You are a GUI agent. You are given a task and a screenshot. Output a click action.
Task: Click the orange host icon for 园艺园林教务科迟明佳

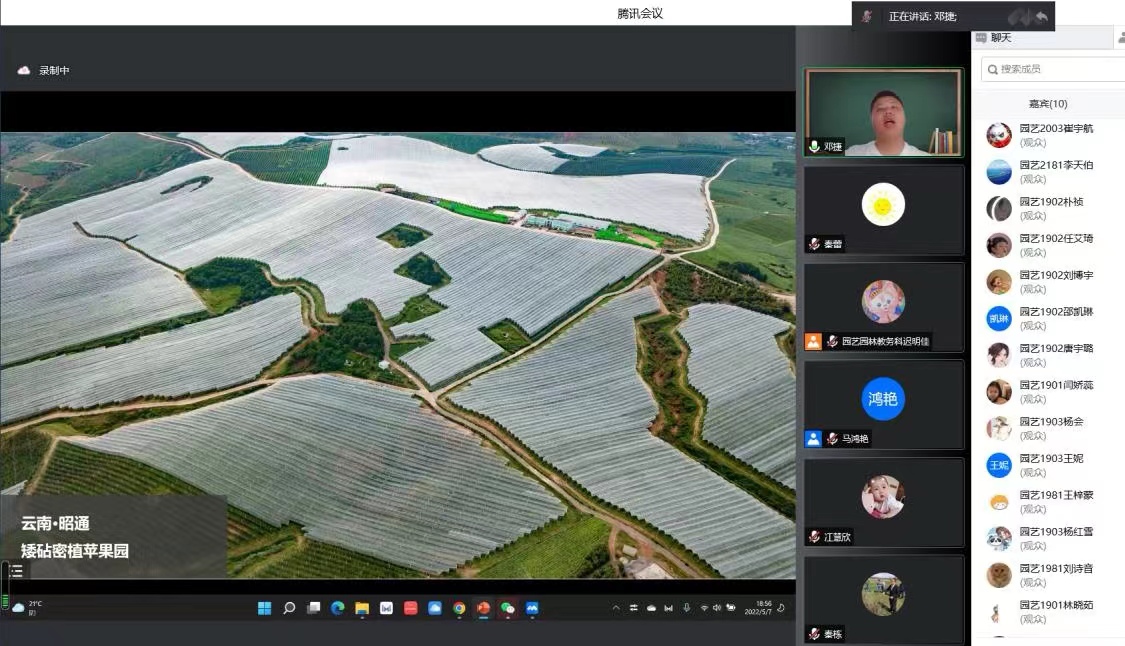tap(813, 341)
